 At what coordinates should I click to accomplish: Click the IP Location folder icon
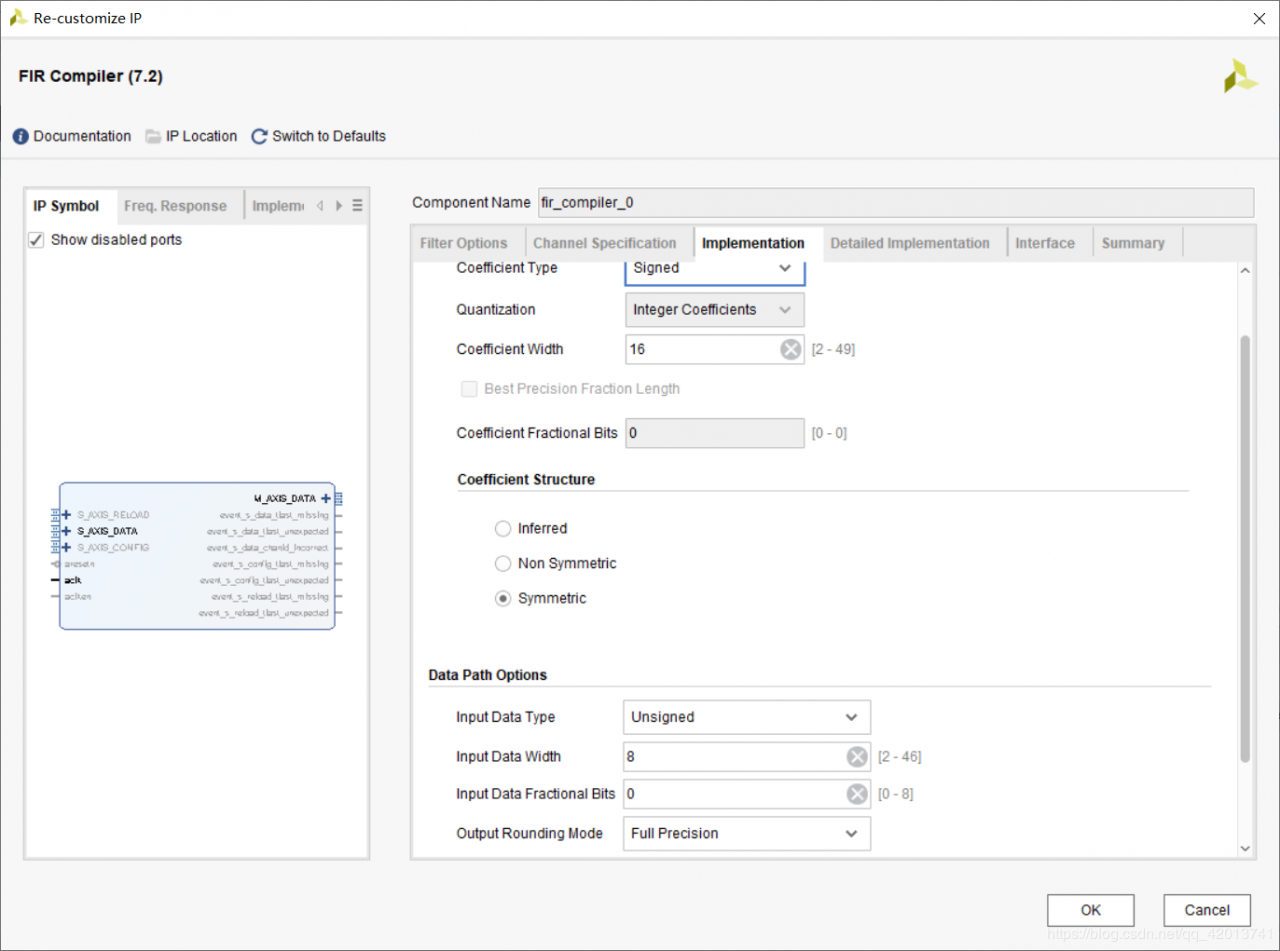click(x=153, y=136)
